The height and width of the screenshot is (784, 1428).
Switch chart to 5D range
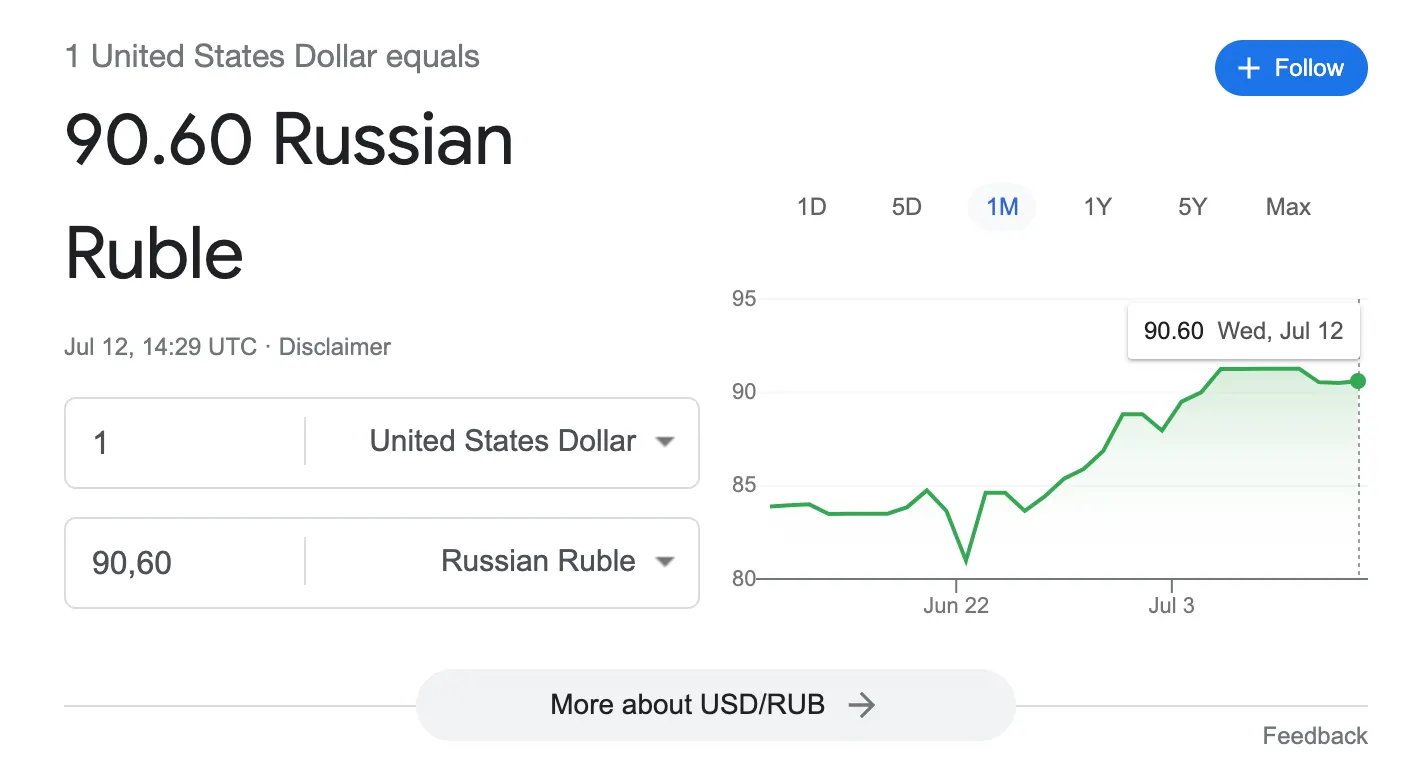[x=906, y=207]
